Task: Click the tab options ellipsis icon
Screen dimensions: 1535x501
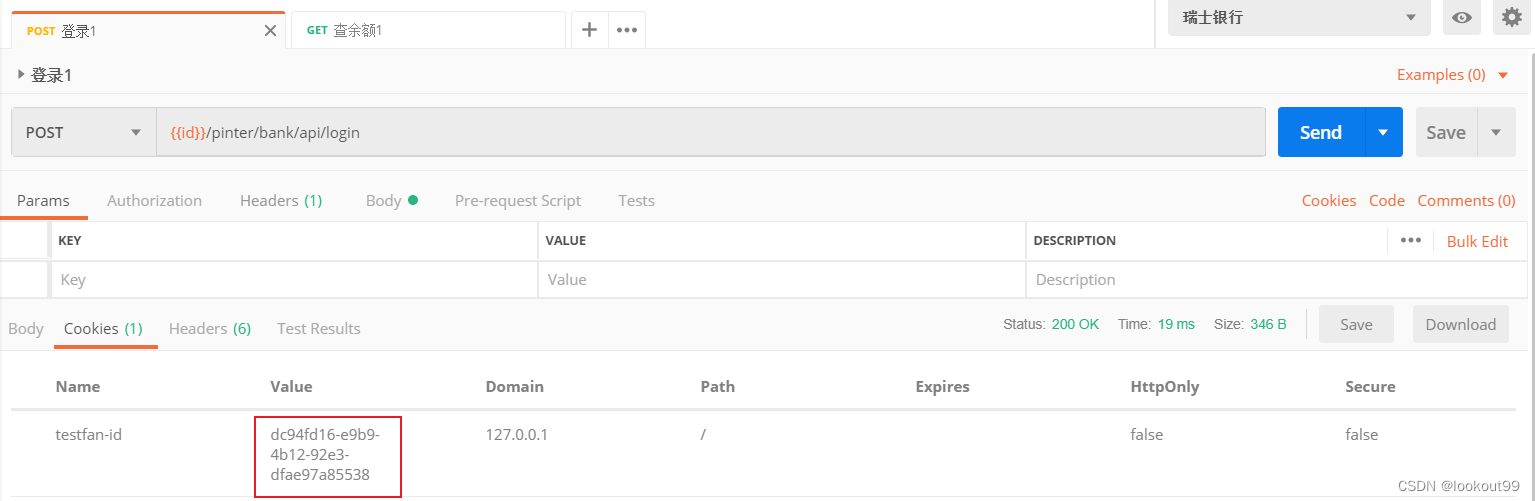Action: point(627,30)
